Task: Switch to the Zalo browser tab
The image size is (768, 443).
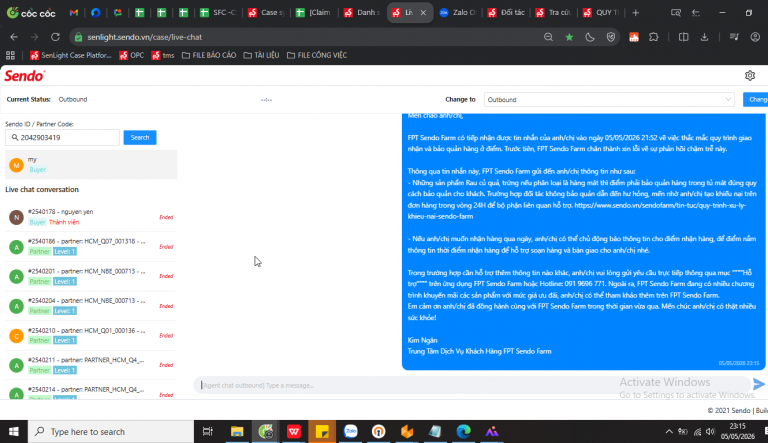Action: tap(457, 13)
